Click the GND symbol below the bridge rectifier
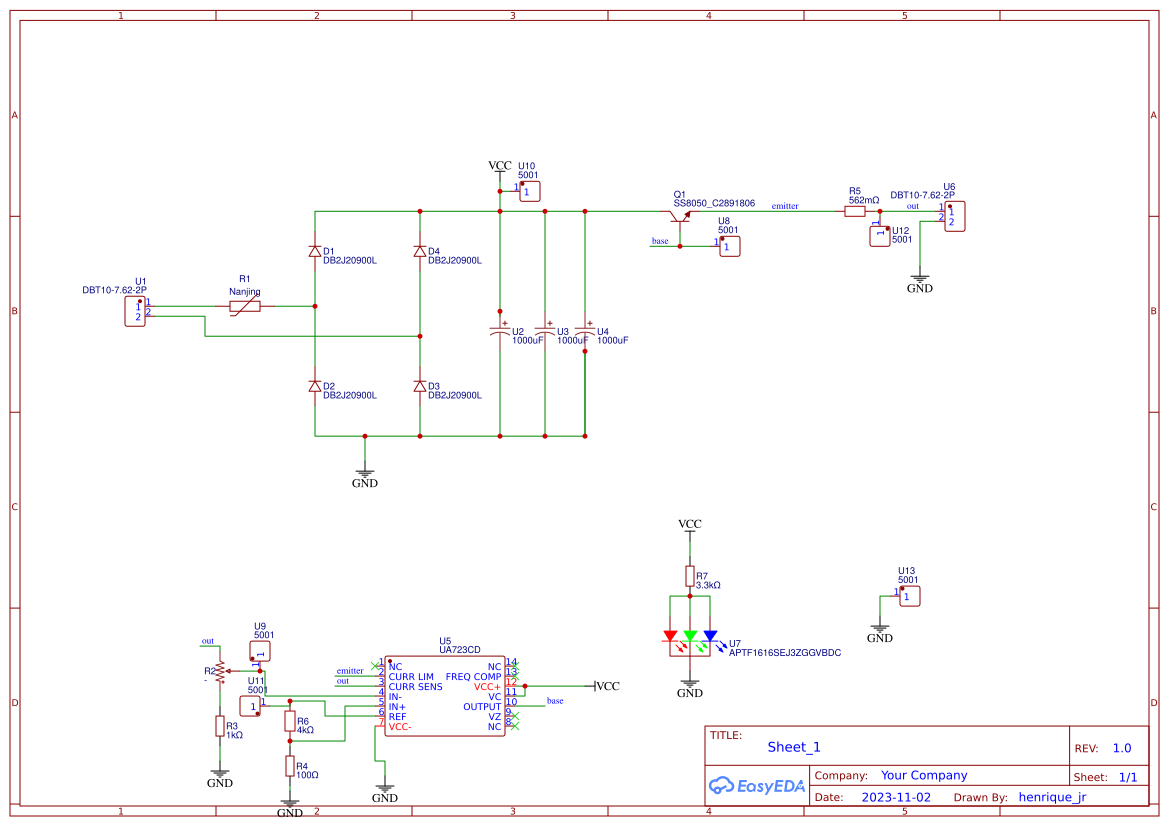Image resolution: width=1169 pixels, height=830 pixels. tap(365, 470)
